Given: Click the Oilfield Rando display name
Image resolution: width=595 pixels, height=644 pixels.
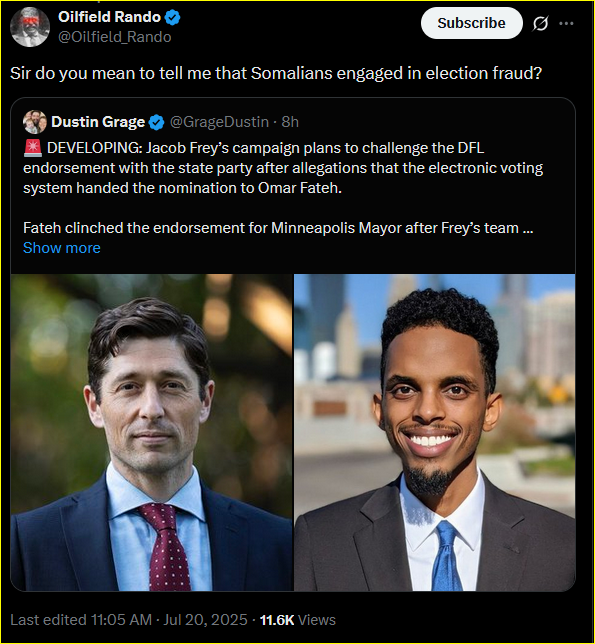Looking at the screenshot, I should click(109, 17).
